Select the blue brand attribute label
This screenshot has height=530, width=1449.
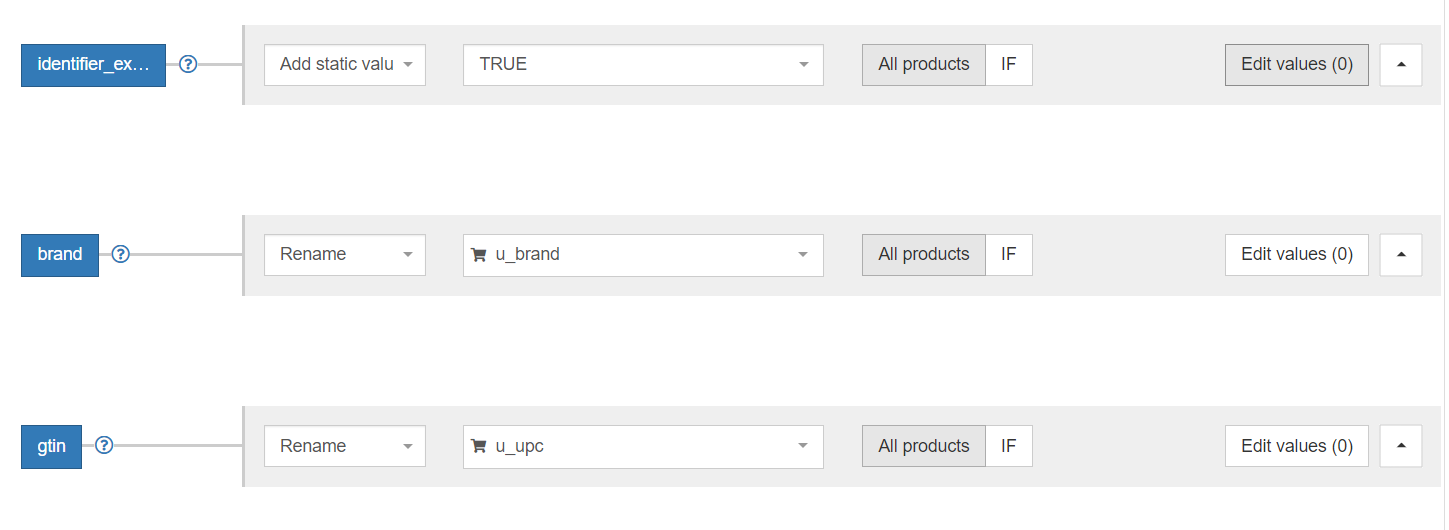pyautogui.click(x=60, y=254)
